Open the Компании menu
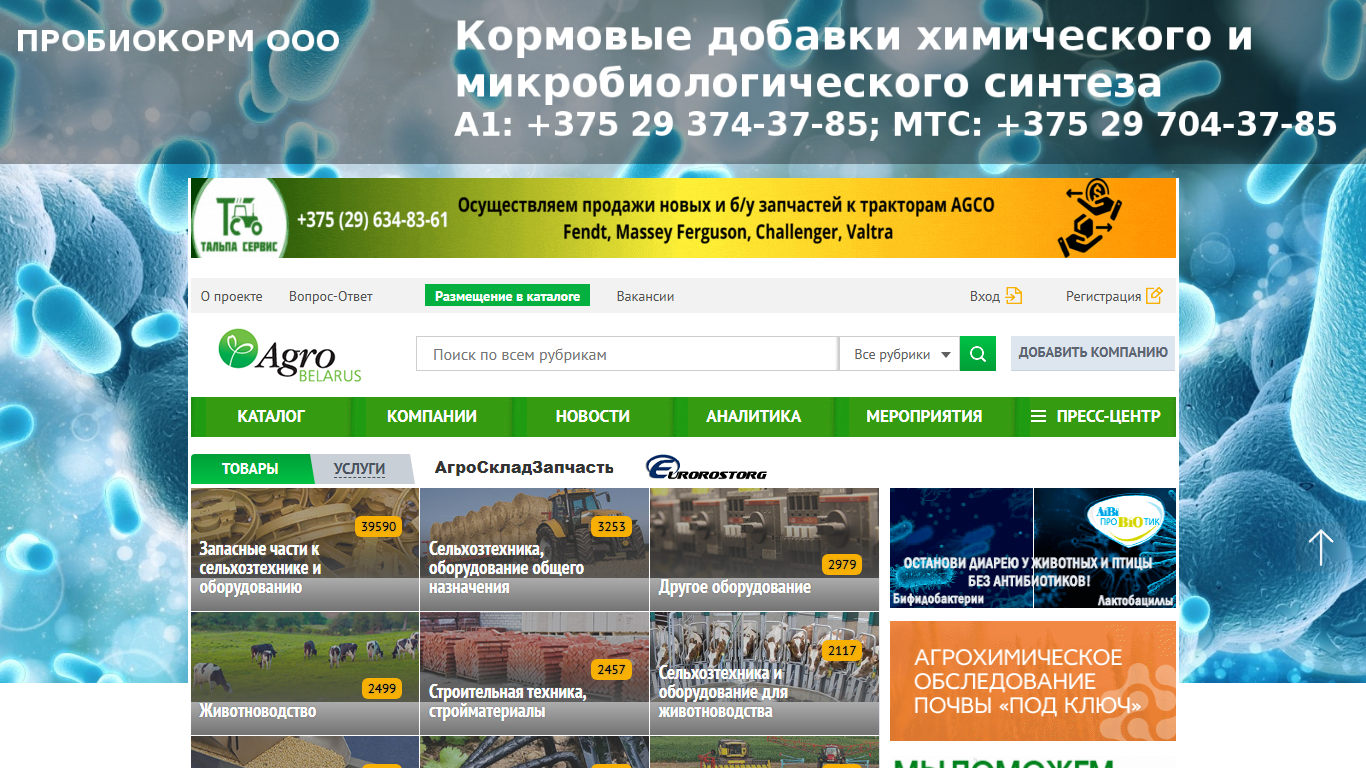This screenshot has width=1366, height=768. 432,416
